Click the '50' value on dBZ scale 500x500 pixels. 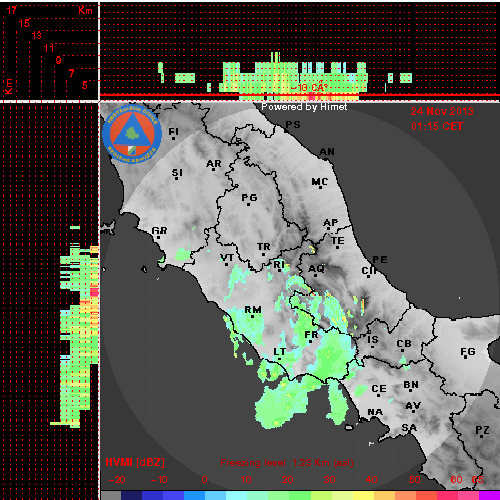click(x=414, y=480)
